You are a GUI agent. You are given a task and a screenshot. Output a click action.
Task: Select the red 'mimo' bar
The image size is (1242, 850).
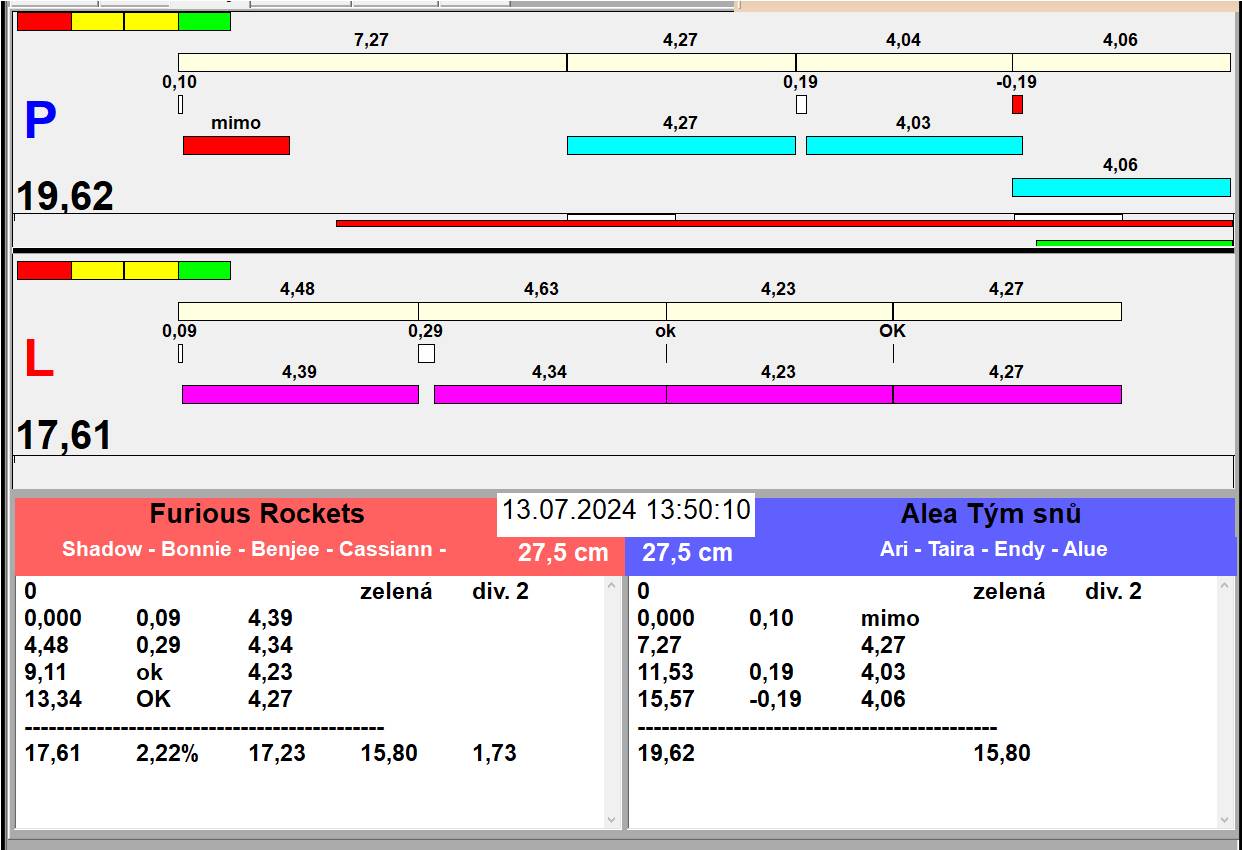[236, 145]
